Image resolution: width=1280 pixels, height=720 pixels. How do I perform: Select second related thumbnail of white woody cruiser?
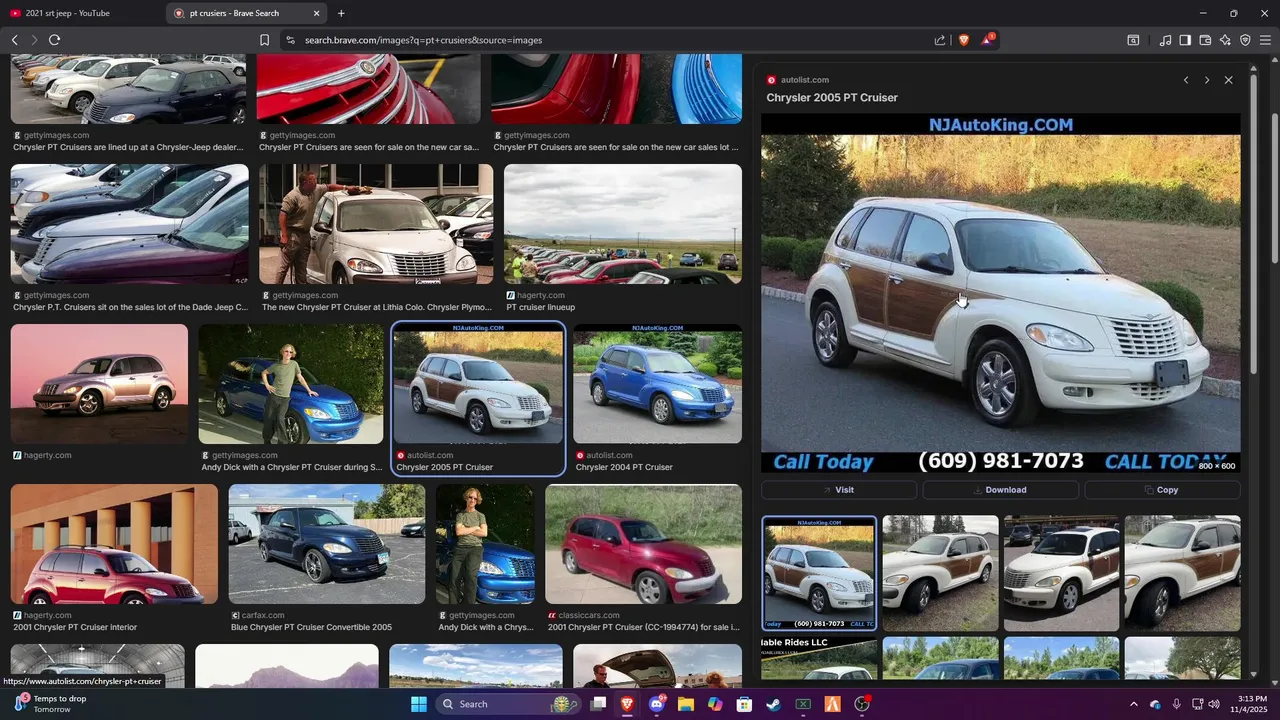click(x=940, y=573)
